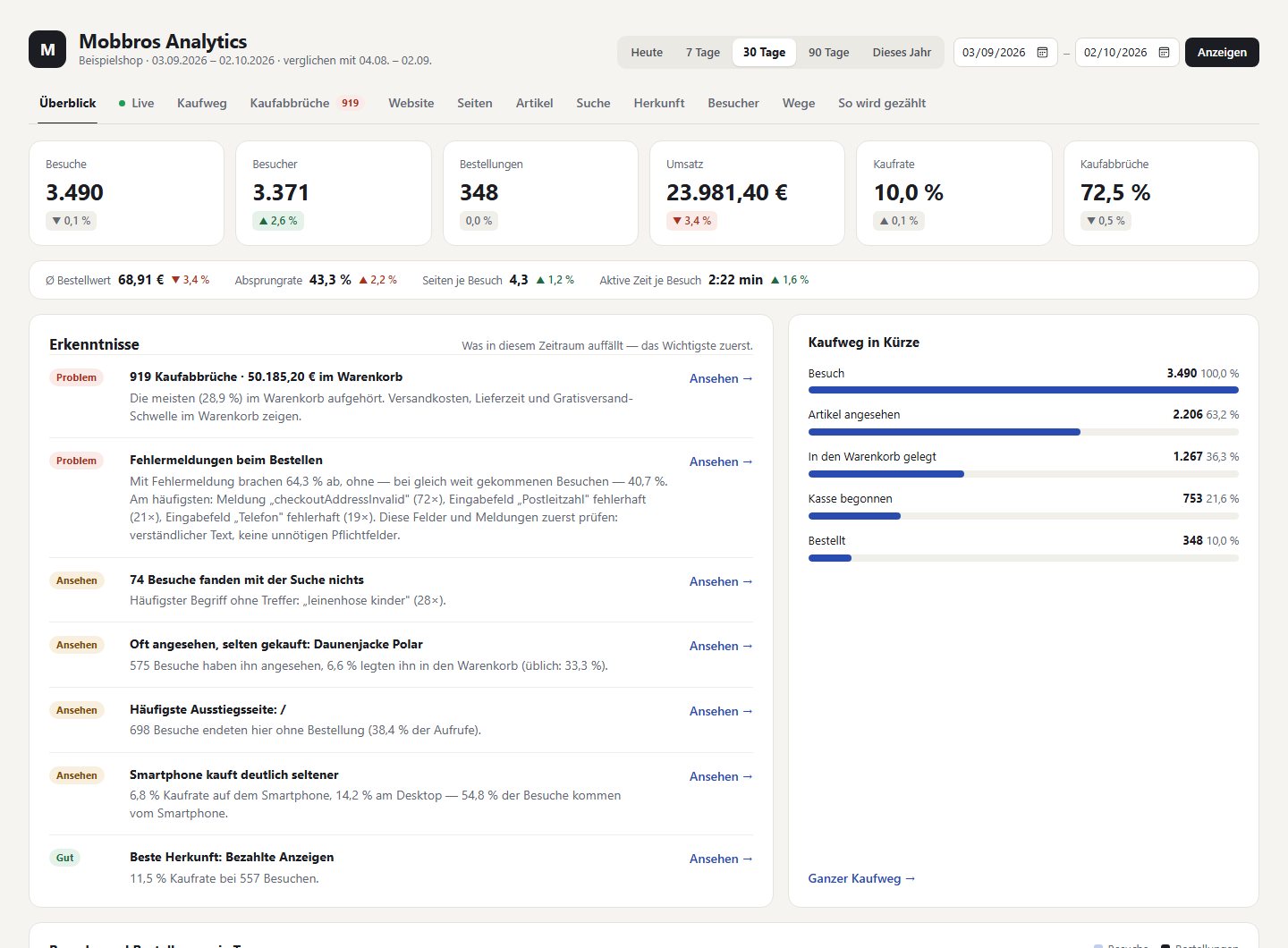Viewport: 1288px width, 948px height.
Task: Click the Bestellungen value 348
Action: click(x=479, y=192)
